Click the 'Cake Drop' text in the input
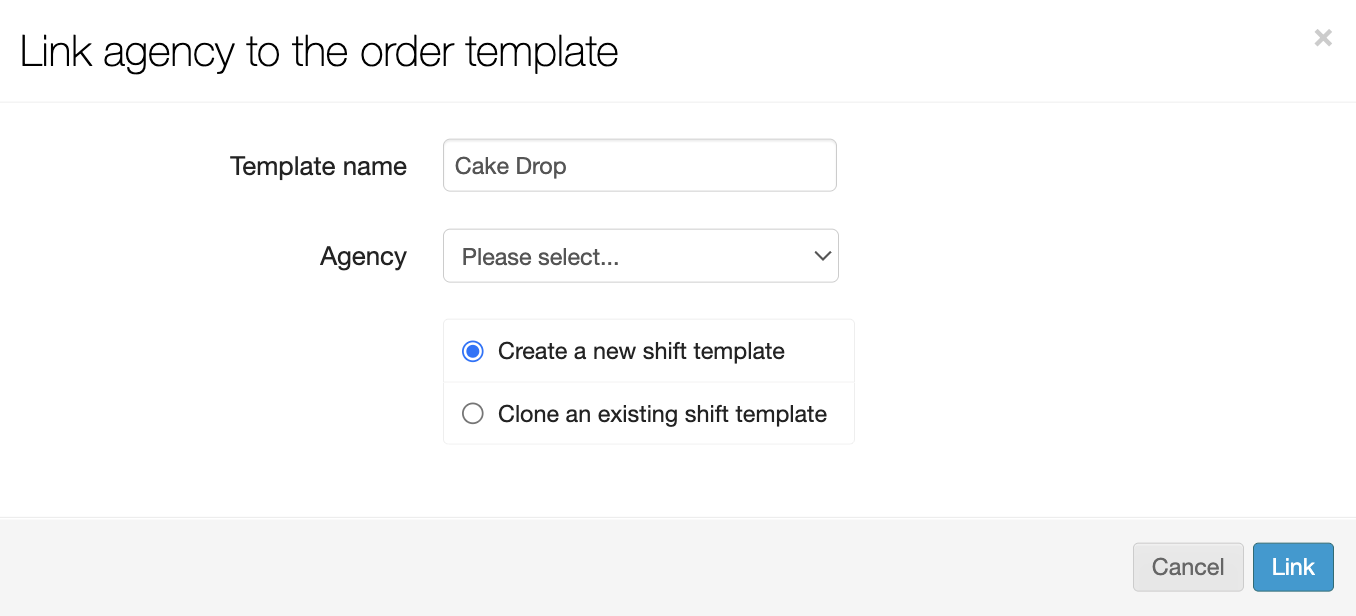The image size is (1356, 616). point(510,166)
